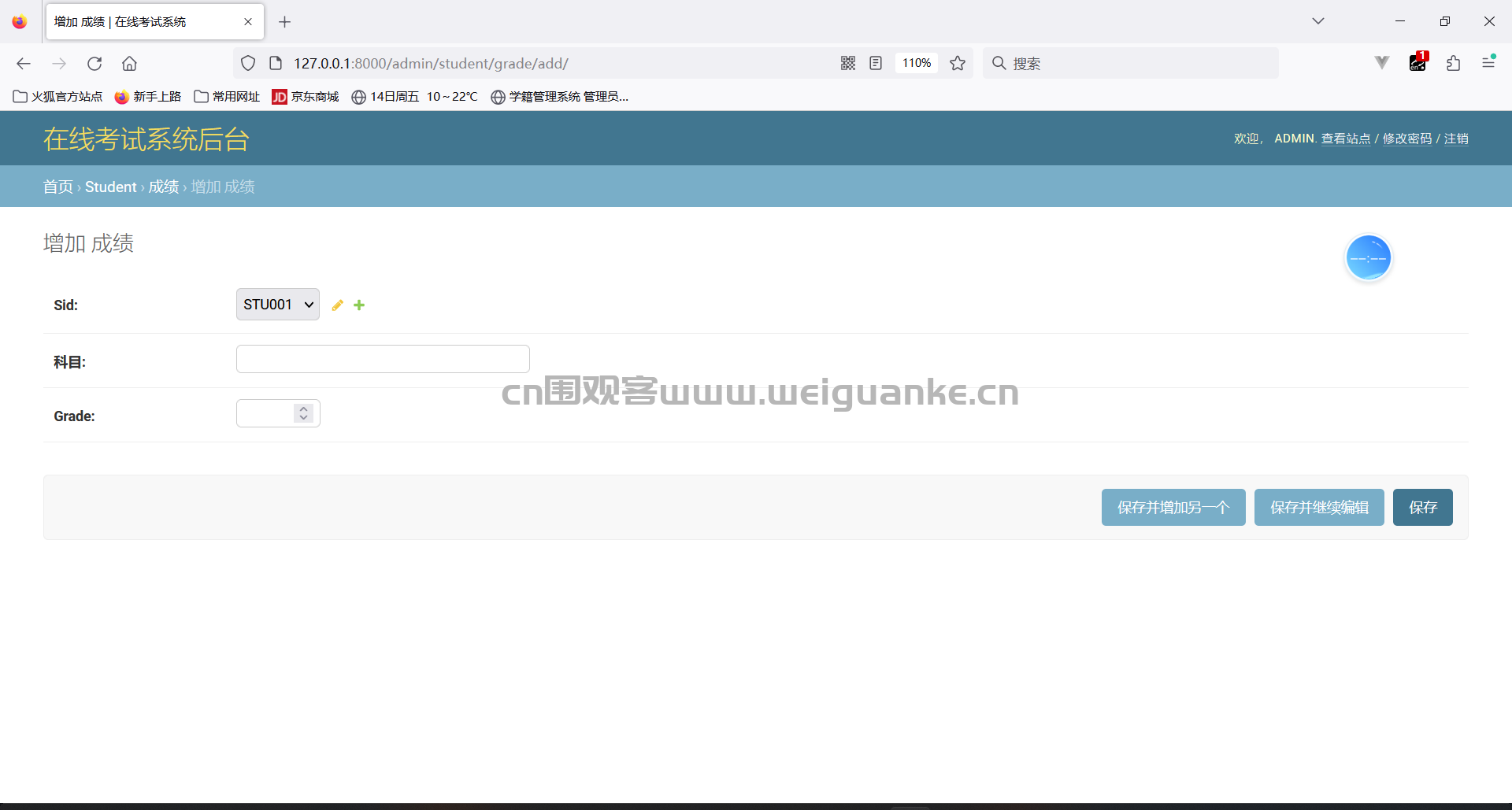Open the Sid STU001 dropdown
This screenshot has width=1512, height=810.
(278, 305)
